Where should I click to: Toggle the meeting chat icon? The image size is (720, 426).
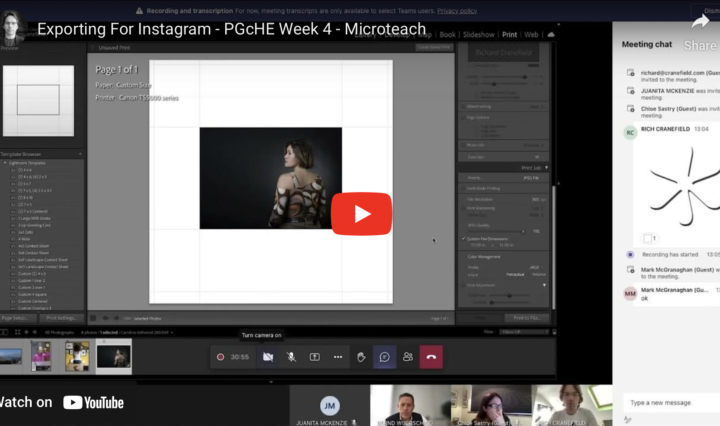point(384,357)
